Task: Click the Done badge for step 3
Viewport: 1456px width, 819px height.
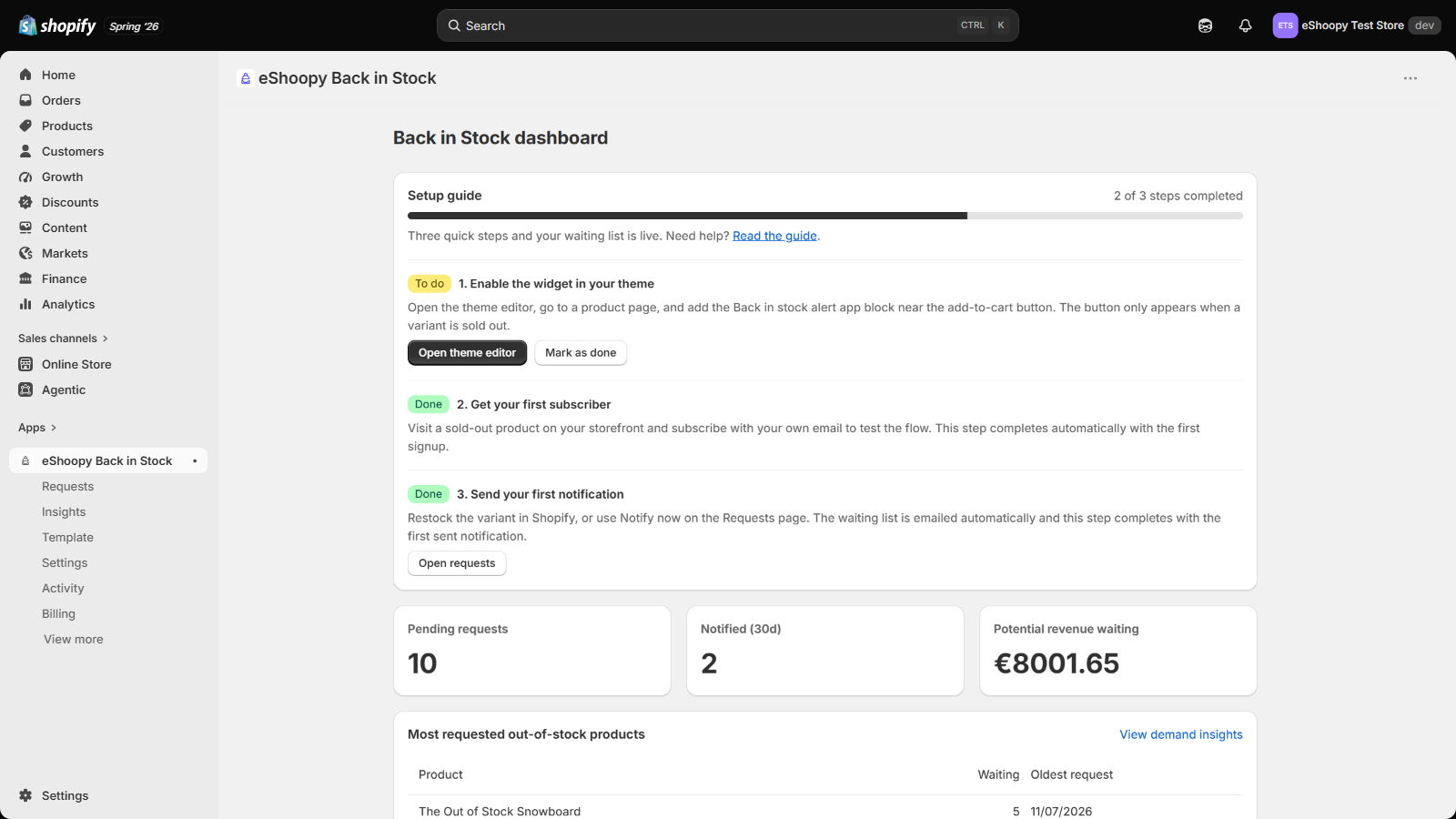Action: 429,494
